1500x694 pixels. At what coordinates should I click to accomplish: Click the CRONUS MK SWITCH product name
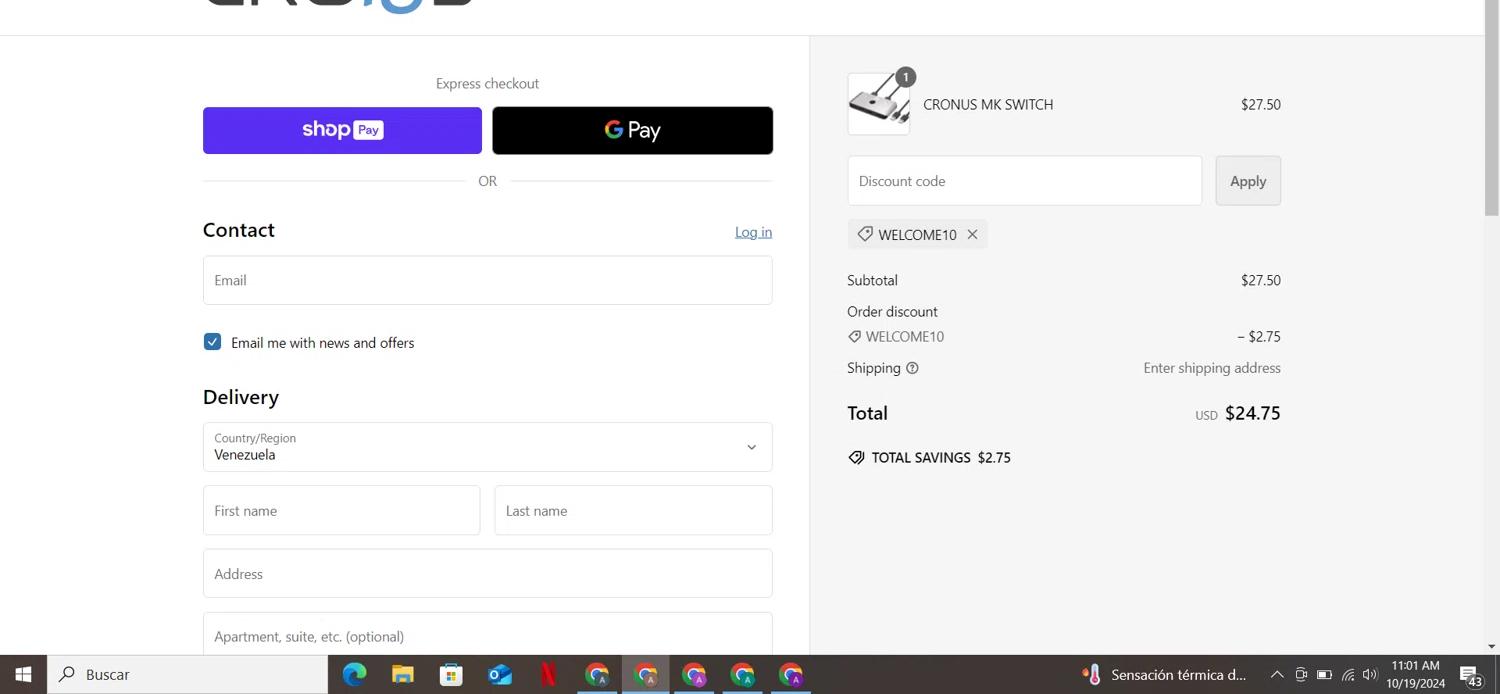point(988,104)
